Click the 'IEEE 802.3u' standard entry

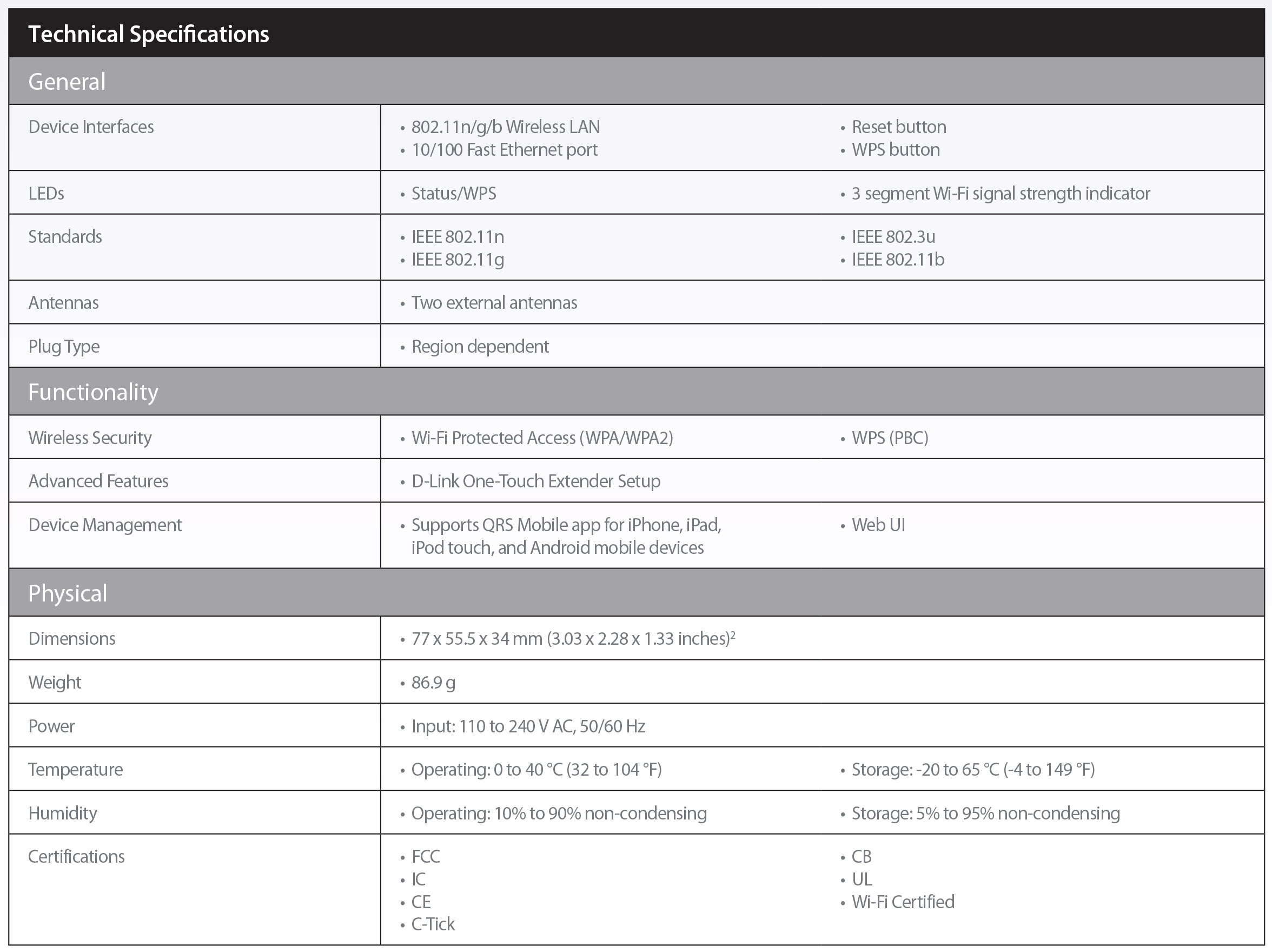(893, 237)
